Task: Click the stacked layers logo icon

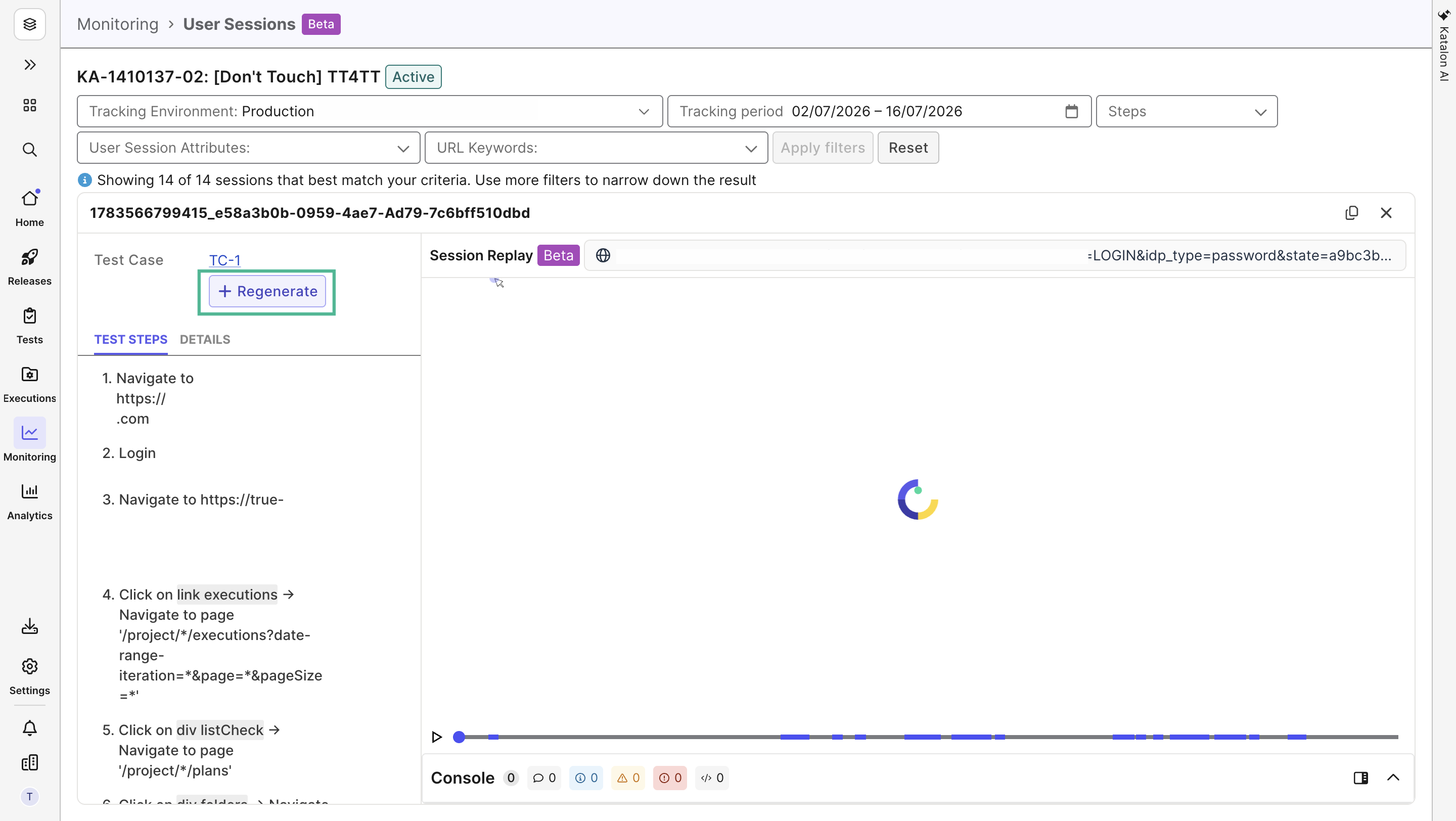Action: point(29,24)
